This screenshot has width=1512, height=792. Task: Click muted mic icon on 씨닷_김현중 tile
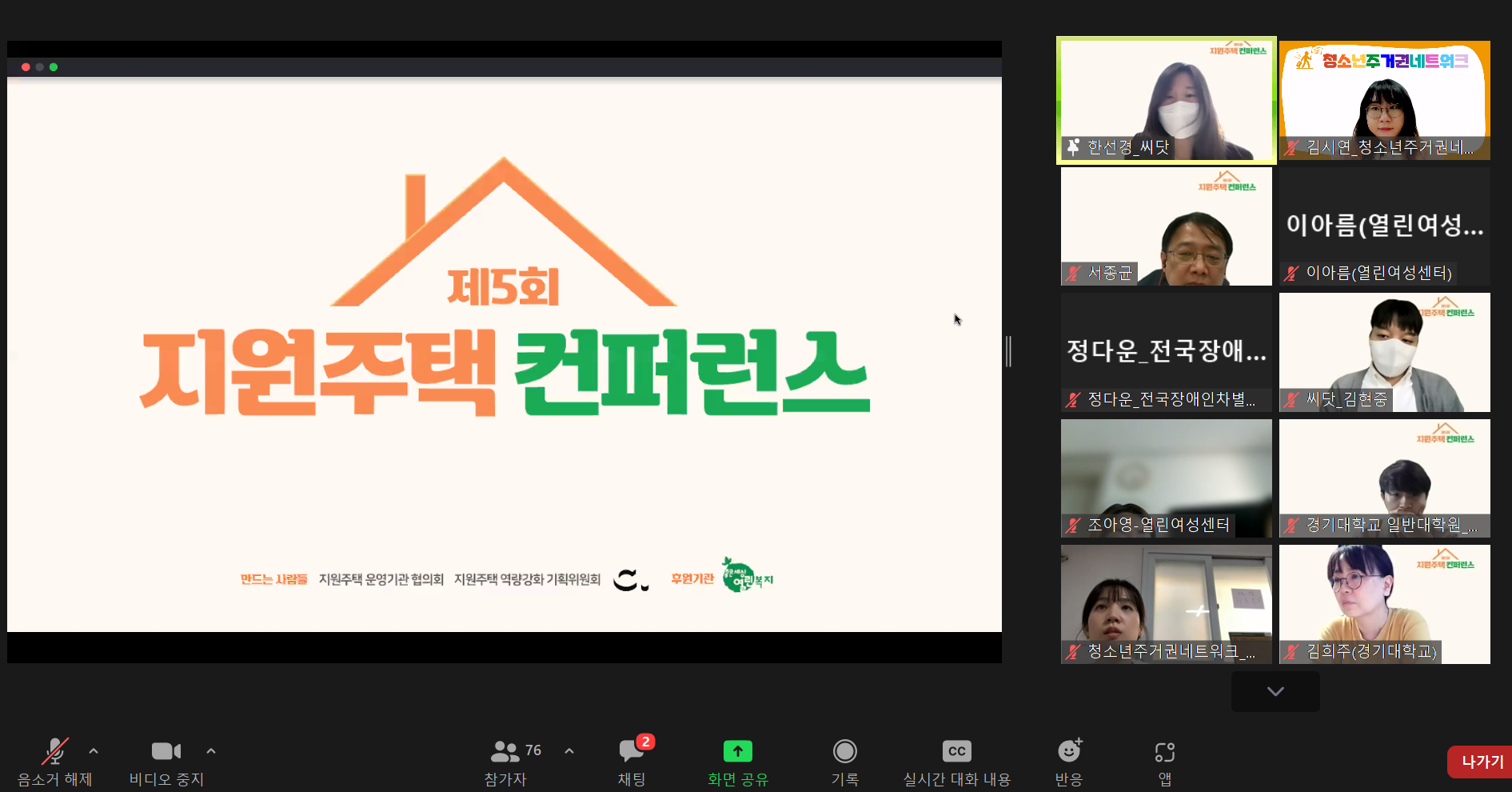coord(1291,399)
